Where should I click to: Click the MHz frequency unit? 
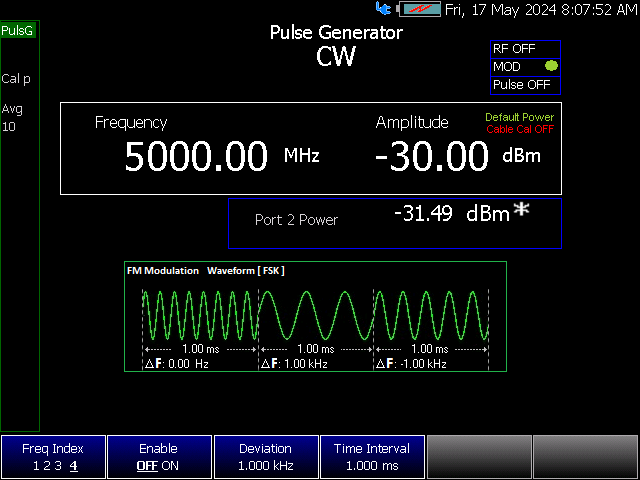coord(302,156)
